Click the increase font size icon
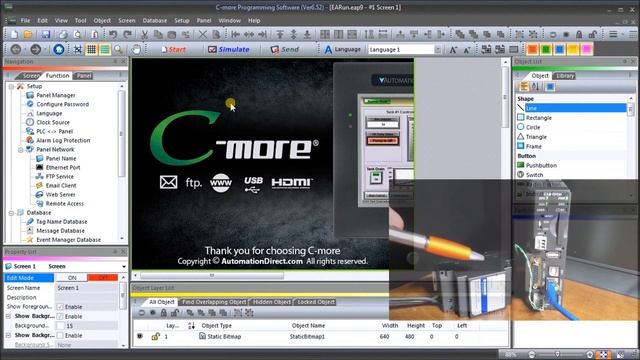640x360 pixels. tap(453, 50)
